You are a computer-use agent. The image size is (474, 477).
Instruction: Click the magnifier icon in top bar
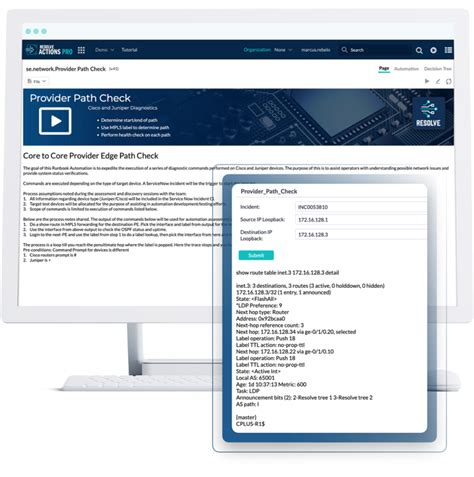[x=419, y=50]
